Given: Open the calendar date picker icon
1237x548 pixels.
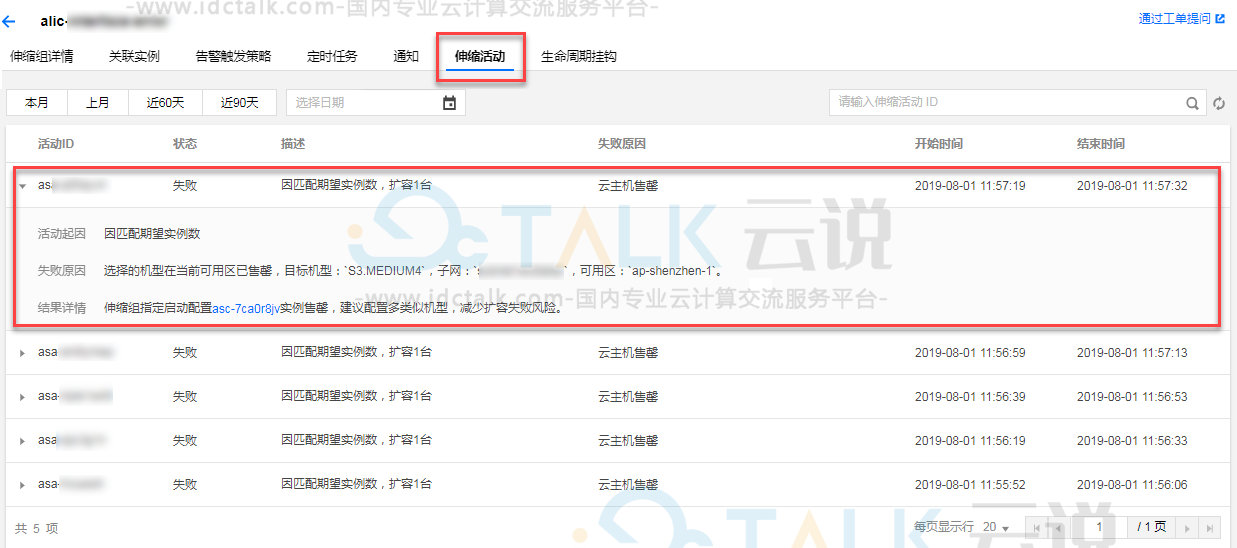Looking at the screenshot, I should (x=449, y=102).
